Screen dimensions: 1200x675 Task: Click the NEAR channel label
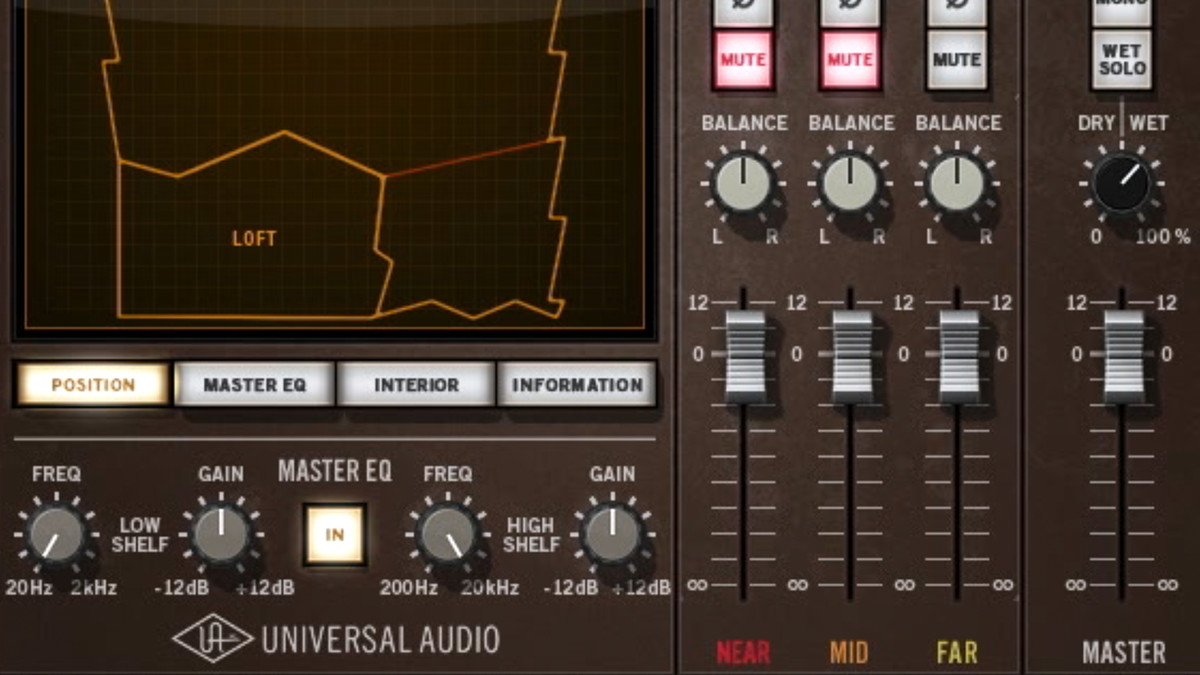coord(743,653)
